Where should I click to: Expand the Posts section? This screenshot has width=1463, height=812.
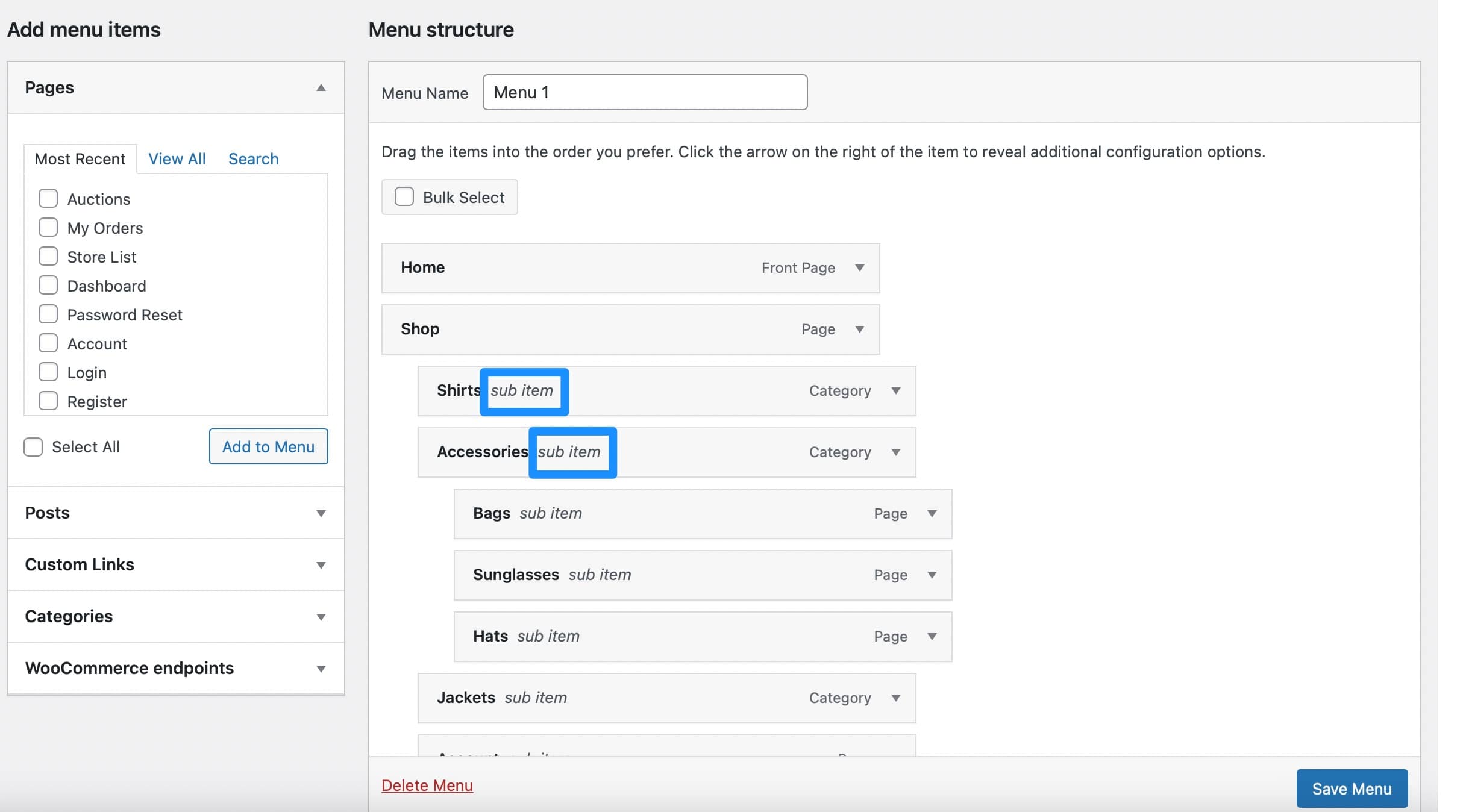tap(321, 513)
